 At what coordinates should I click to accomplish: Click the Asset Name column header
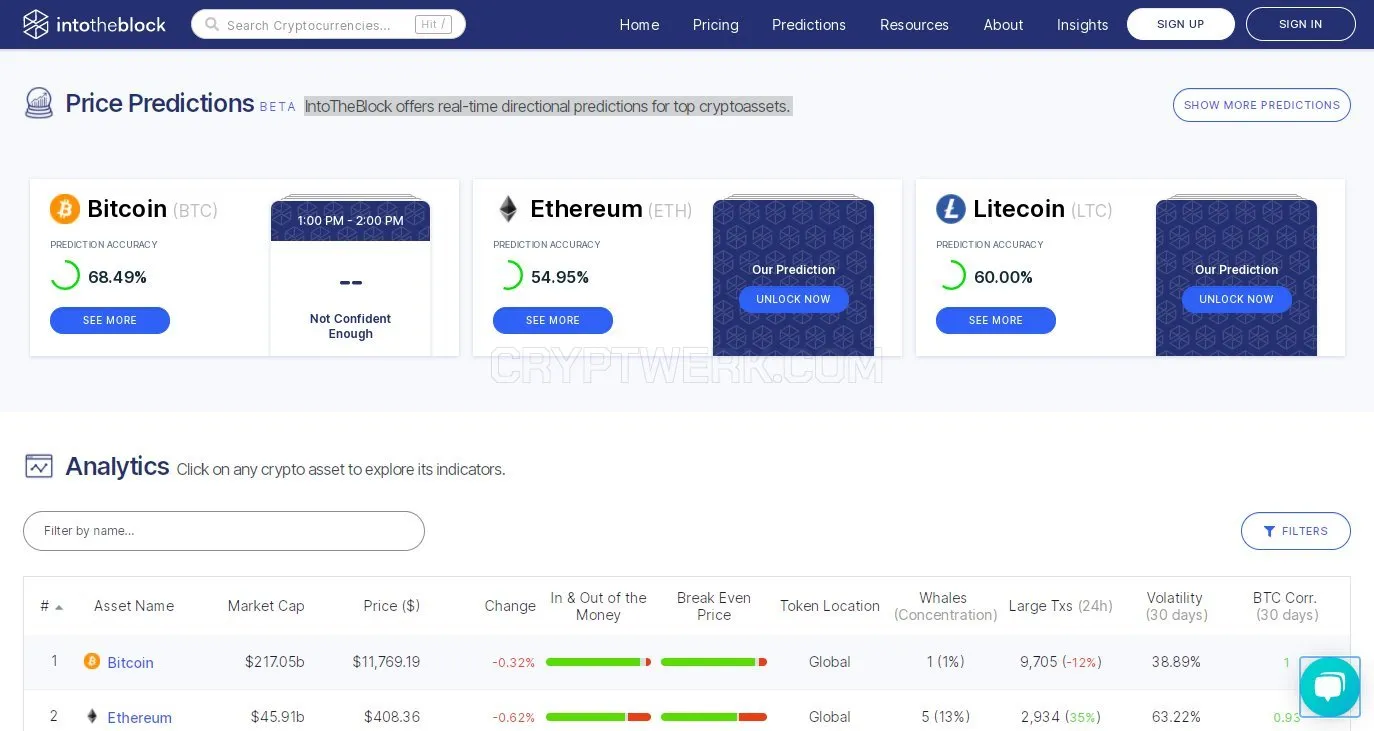tap(134, 606)
